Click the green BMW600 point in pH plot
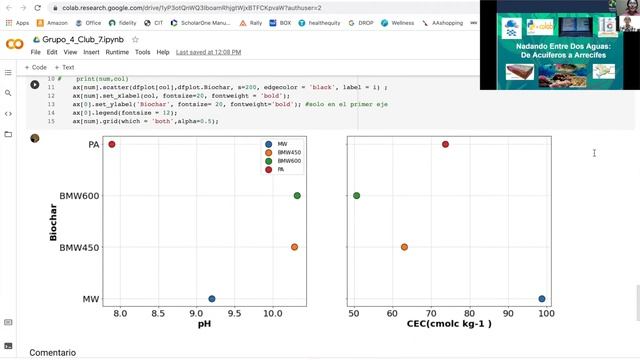This screenshot has width=640, height=360. tap(297, 196)
